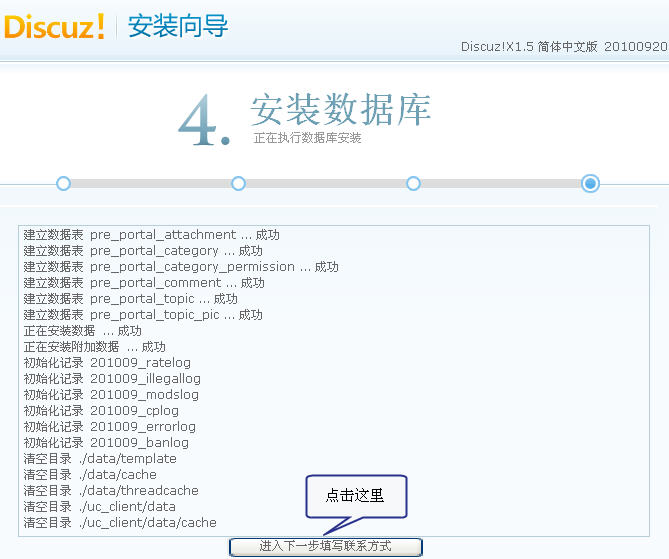
Task: Click the 201009_banlog log line
Action: 106,443
